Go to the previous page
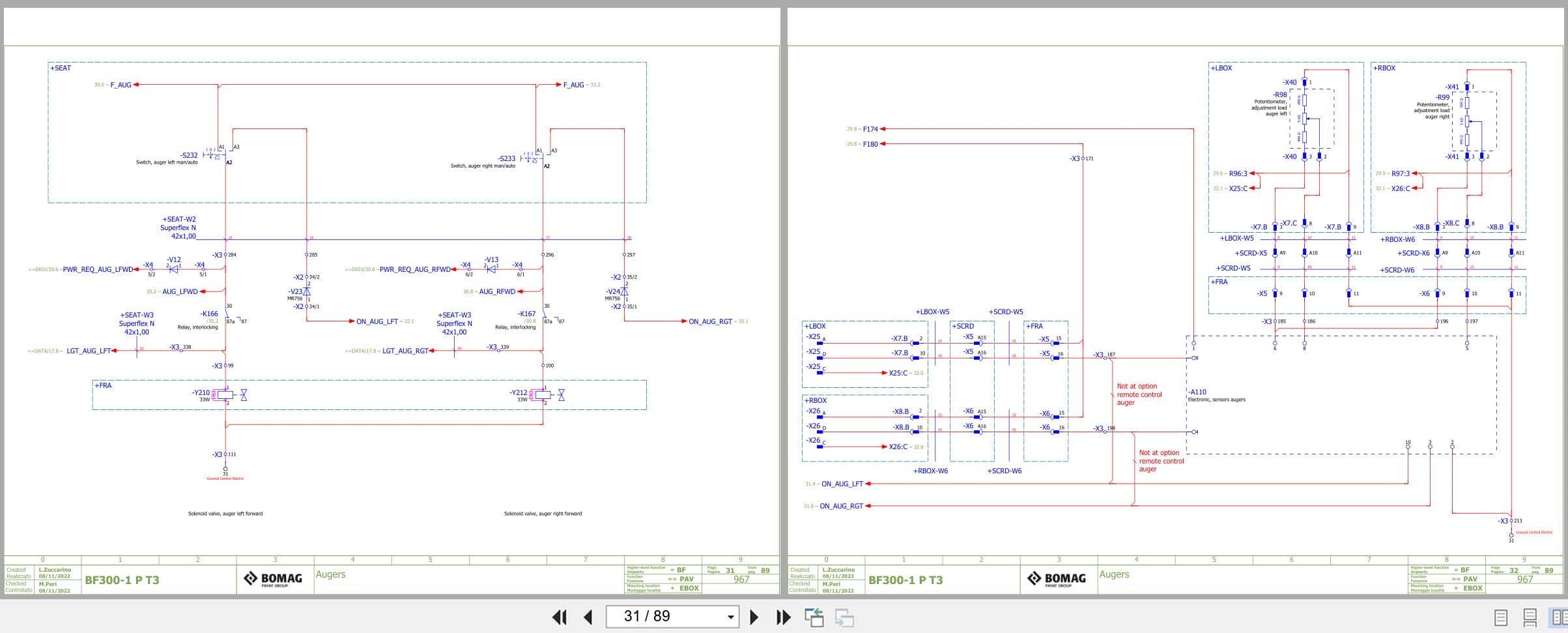 point(588,617)
